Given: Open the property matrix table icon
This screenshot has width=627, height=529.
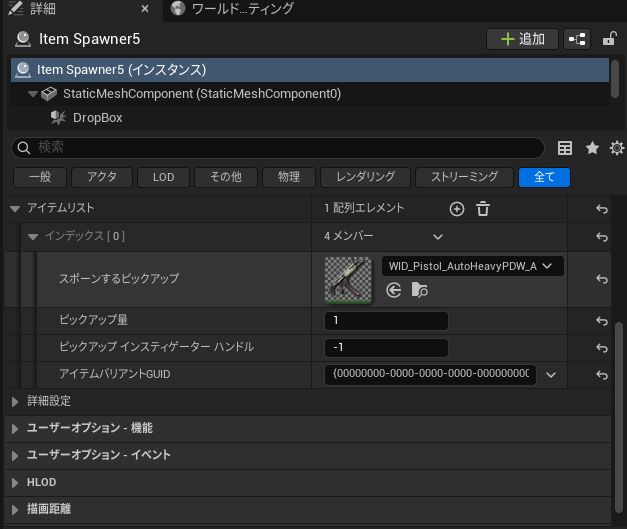Looking at the screenshot, I should tap(565, 148).
